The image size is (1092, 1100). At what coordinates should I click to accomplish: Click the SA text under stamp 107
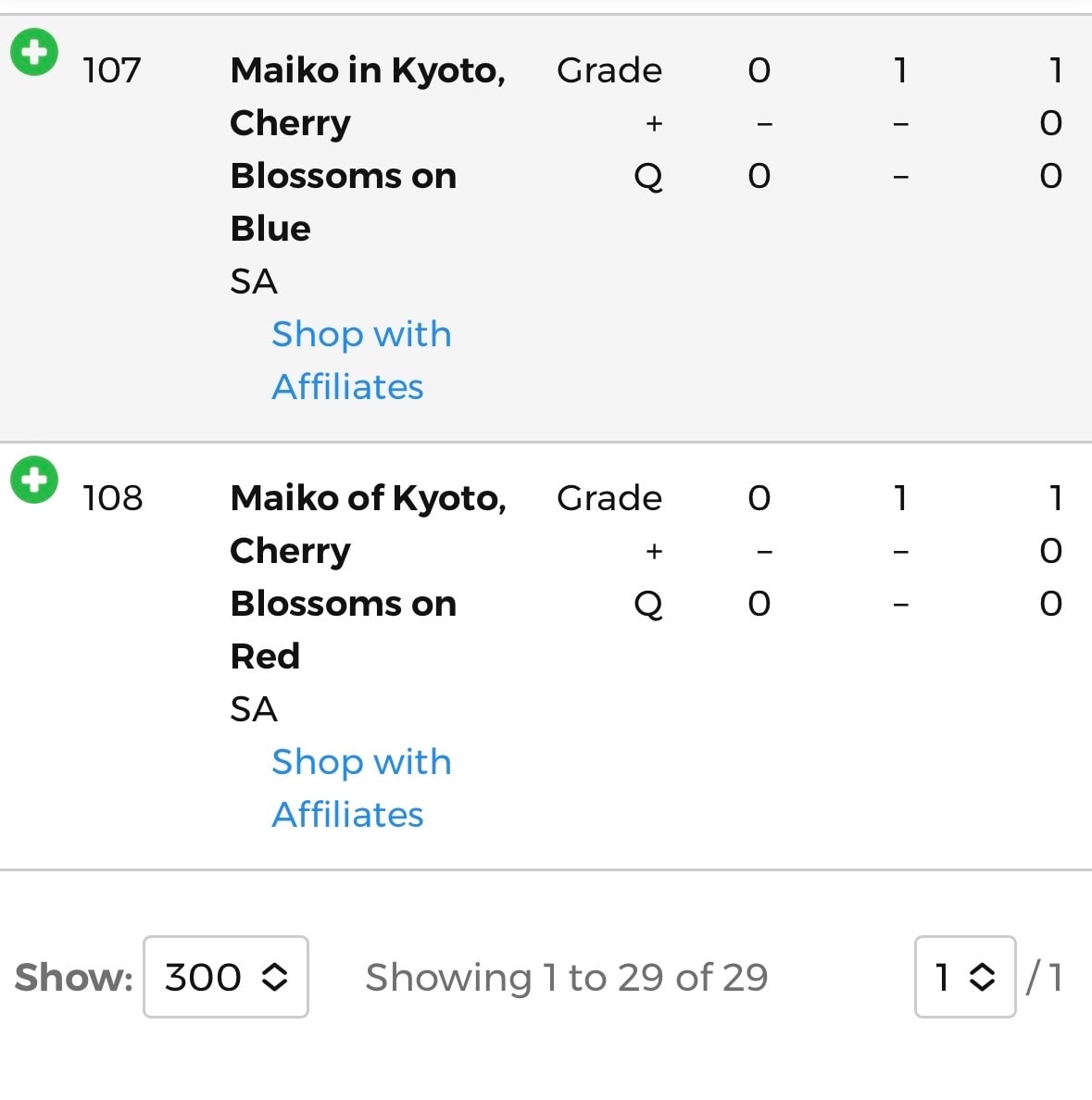tap(254, 281)
